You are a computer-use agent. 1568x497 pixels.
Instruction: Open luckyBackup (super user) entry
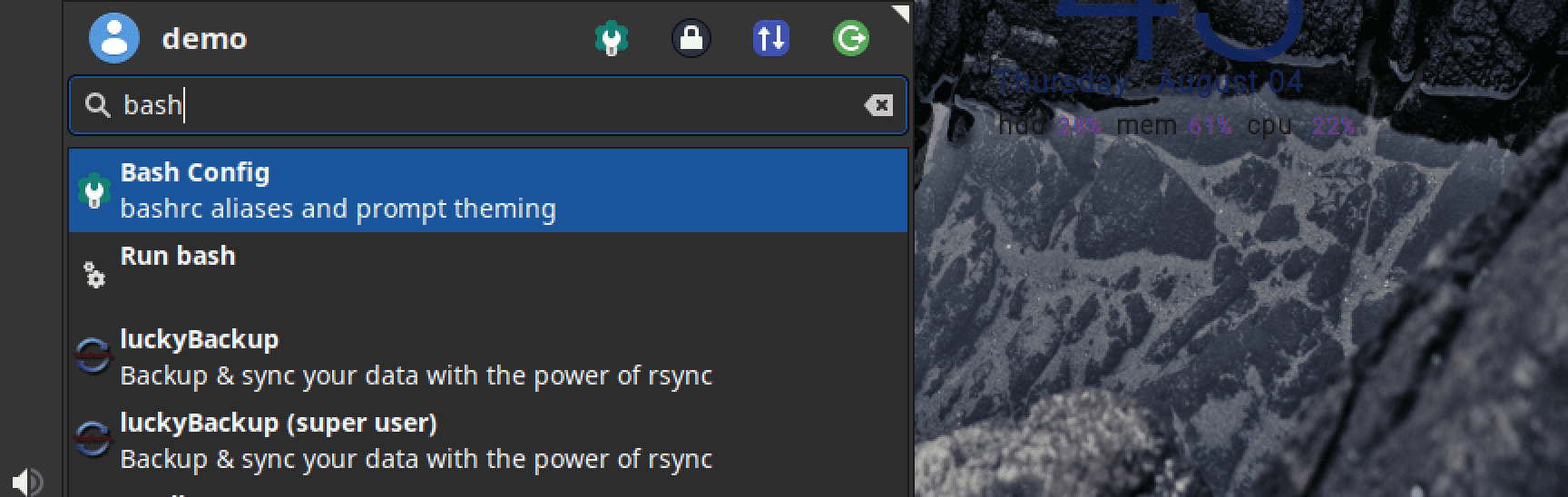(x=488, y=441)
